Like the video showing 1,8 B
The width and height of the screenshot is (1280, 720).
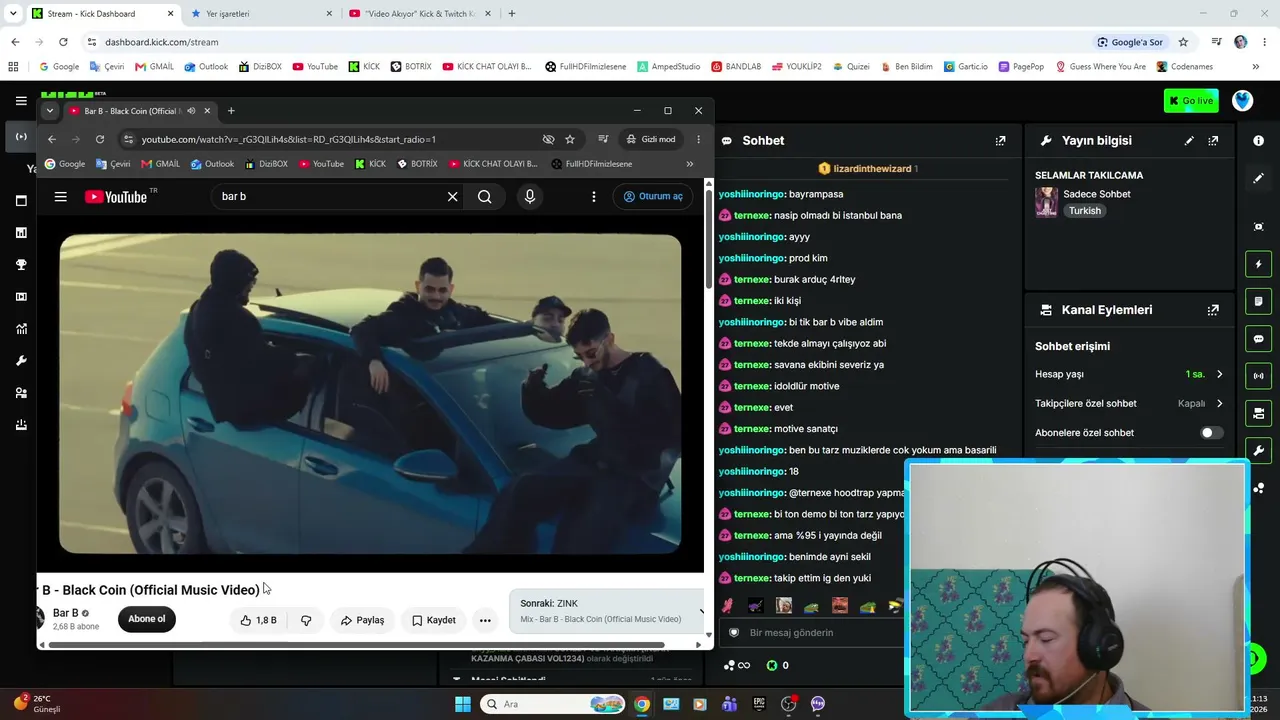[x=259, y=620]
